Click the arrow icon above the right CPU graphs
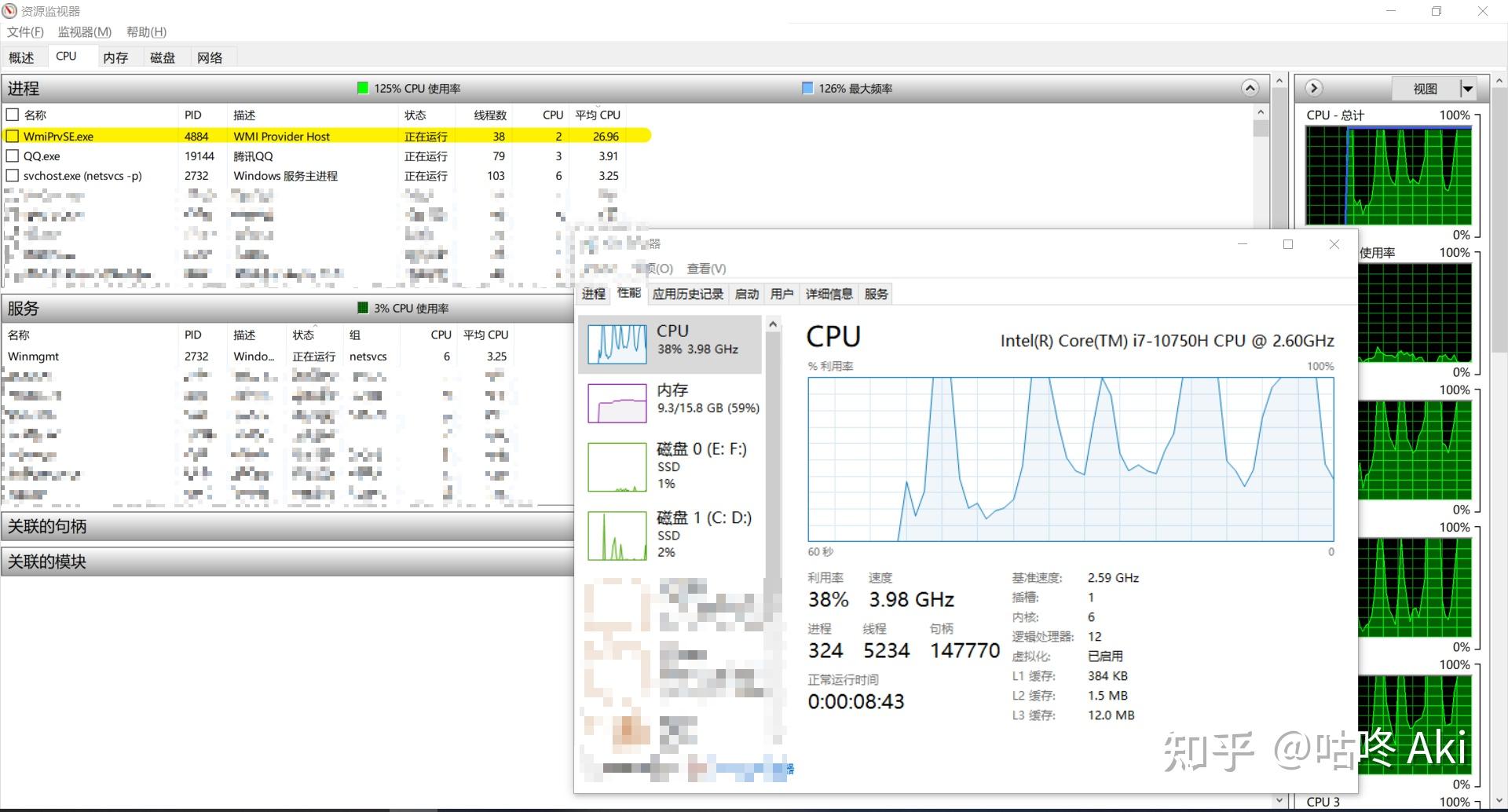 click(1314, 88)
